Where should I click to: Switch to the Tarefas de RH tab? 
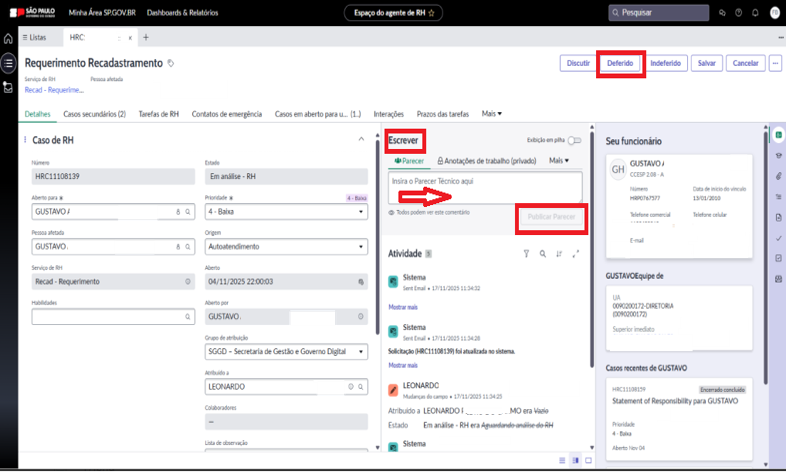point(158,113)
